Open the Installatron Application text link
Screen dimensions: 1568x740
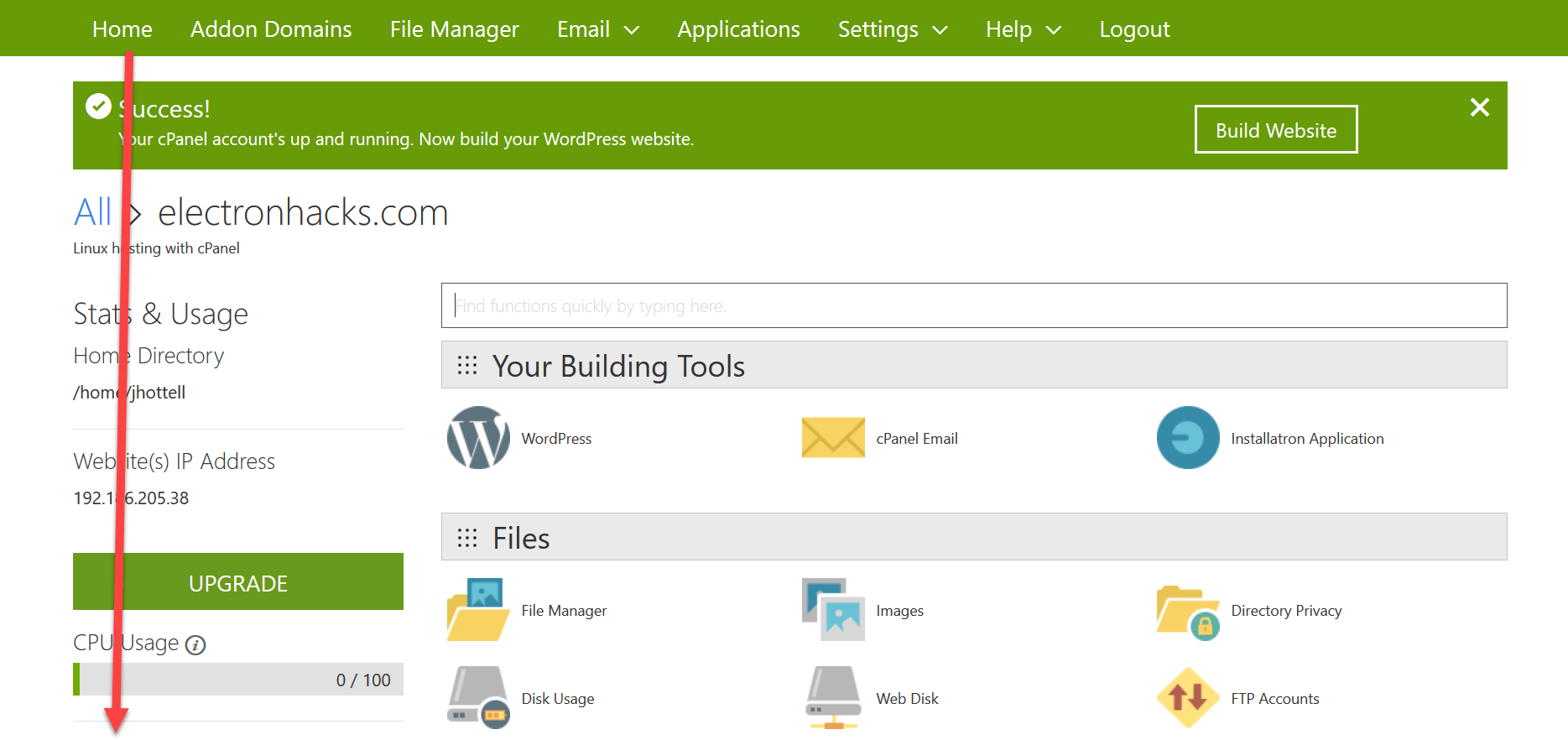[x=1307, y=439]
